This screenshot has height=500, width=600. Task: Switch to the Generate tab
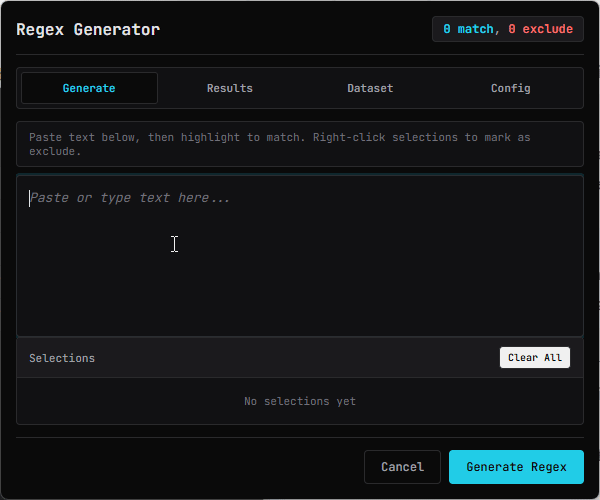pyautogui.click(x=89, y=88)
